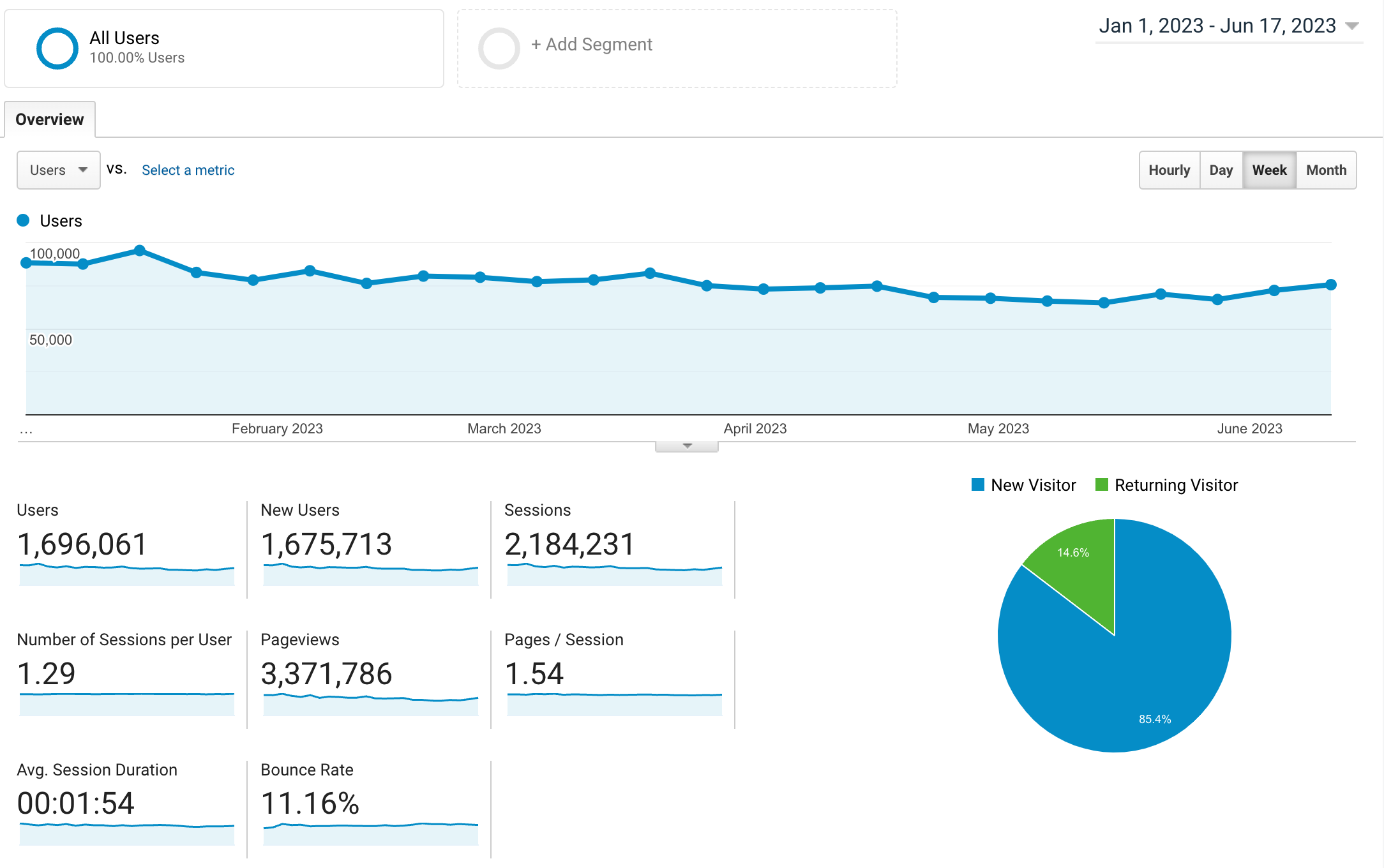
Task: Click the Returning Visitor green legend square
Action: pyautogui.click(x=1101, y=485)
